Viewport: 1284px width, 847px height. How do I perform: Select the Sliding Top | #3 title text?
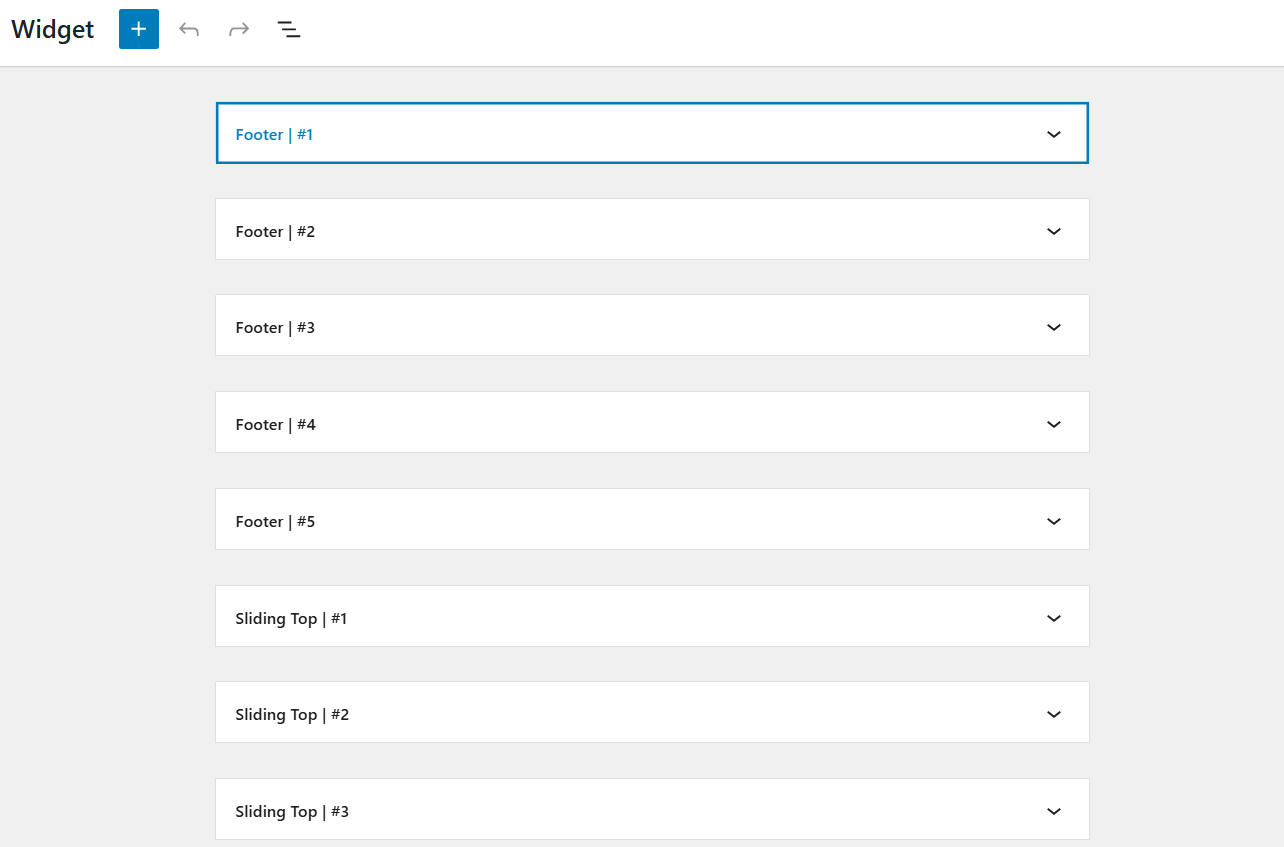pos(292,811)
